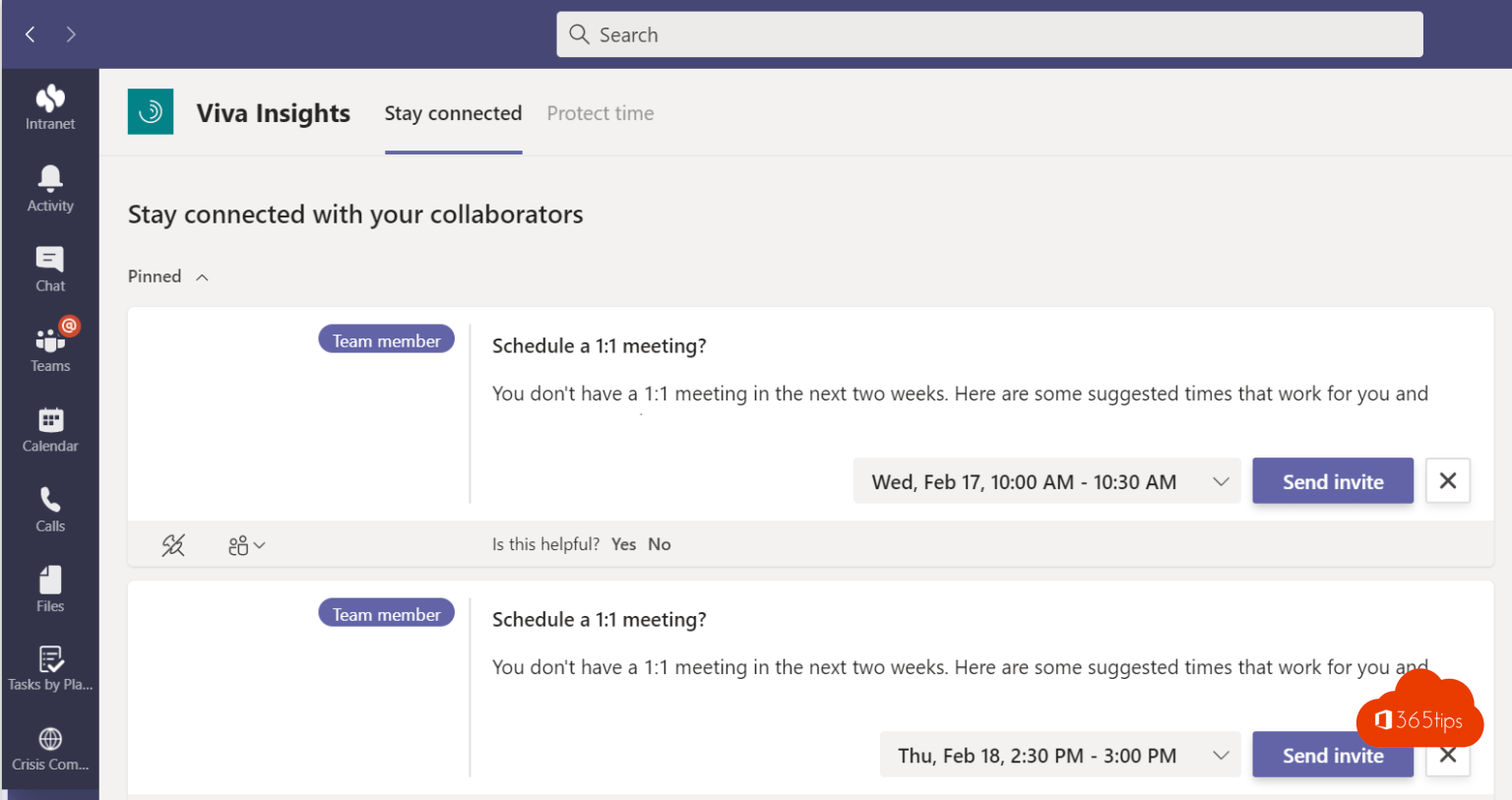The width and height of the screenshot is (1512, 800).
Task: Open the Chat section in the sidebar
Action: (49, 268)
